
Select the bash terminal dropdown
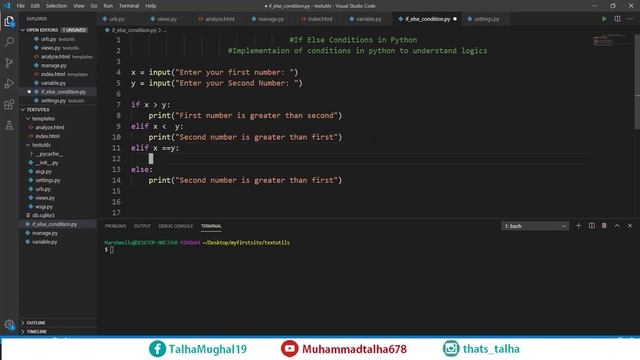[x=535, y=226]
